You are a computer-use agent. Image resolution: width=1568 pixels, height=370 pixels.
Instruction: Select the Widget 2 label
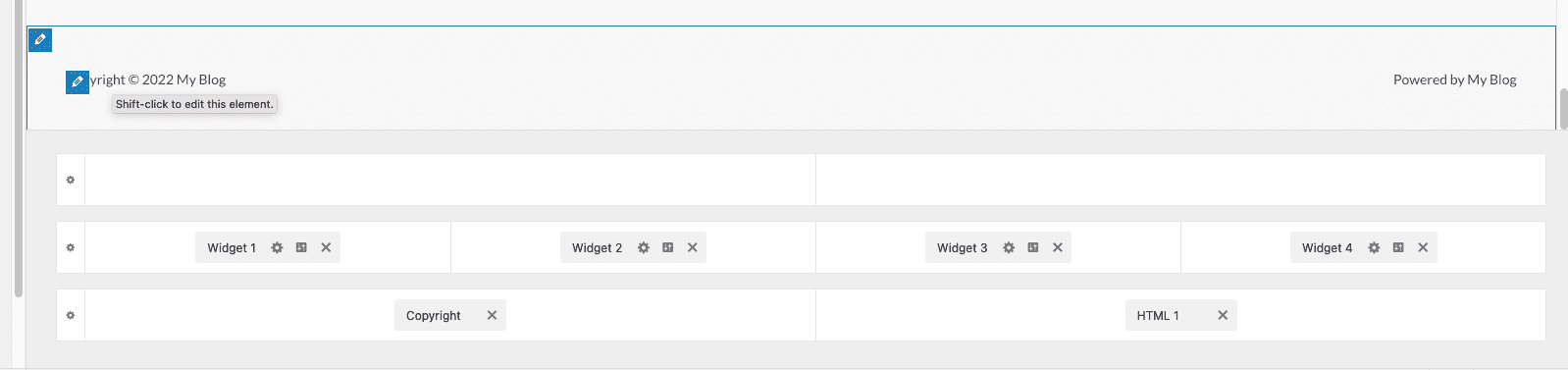(x=597, y=248)
